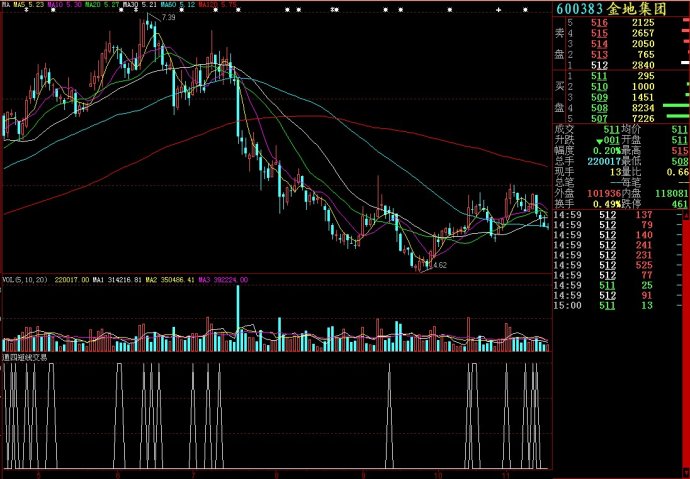The width and height of the screenshot is (690, 479).
Task: Click the 外盘 value 101936
Action: tap(603, 193)
